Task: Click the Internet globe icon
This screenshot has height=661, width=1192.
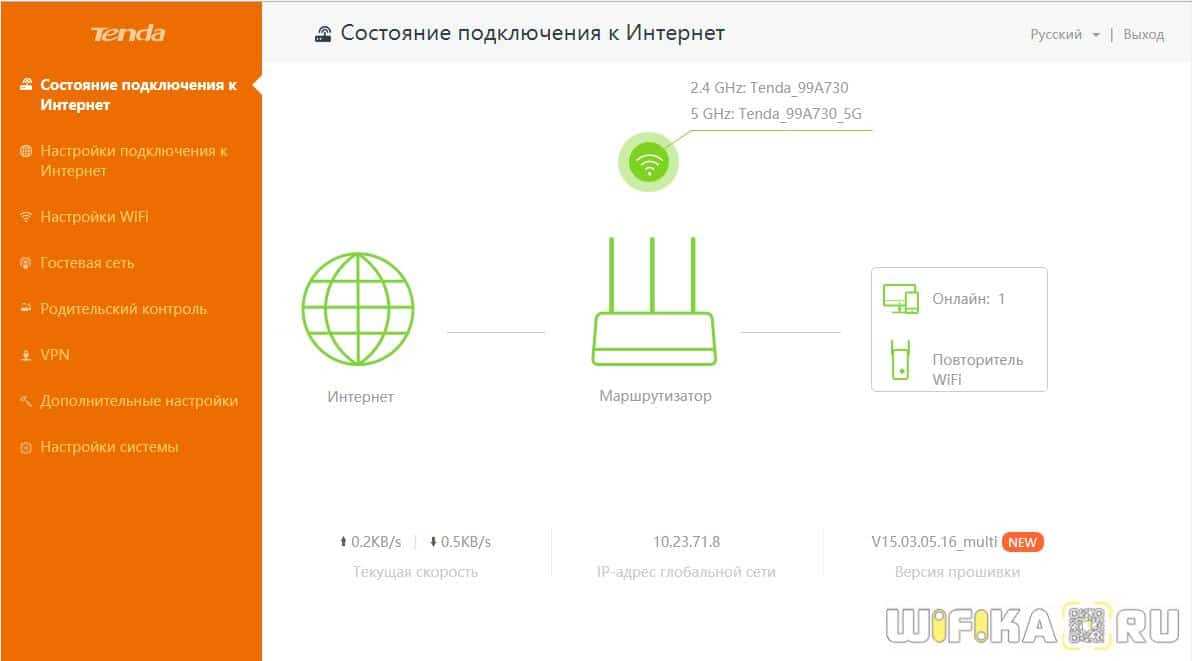Action: 358,308
